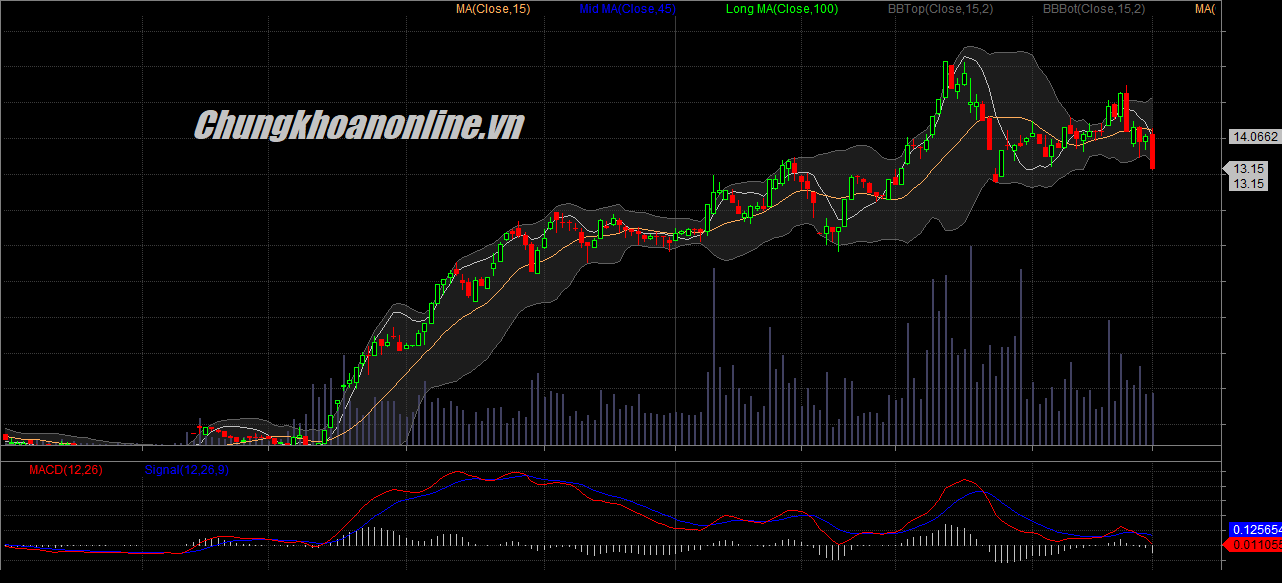Click the lower 13.15 price tag
The image size is (1282, 583).
pyautogui.click(x=1249, y=184)
